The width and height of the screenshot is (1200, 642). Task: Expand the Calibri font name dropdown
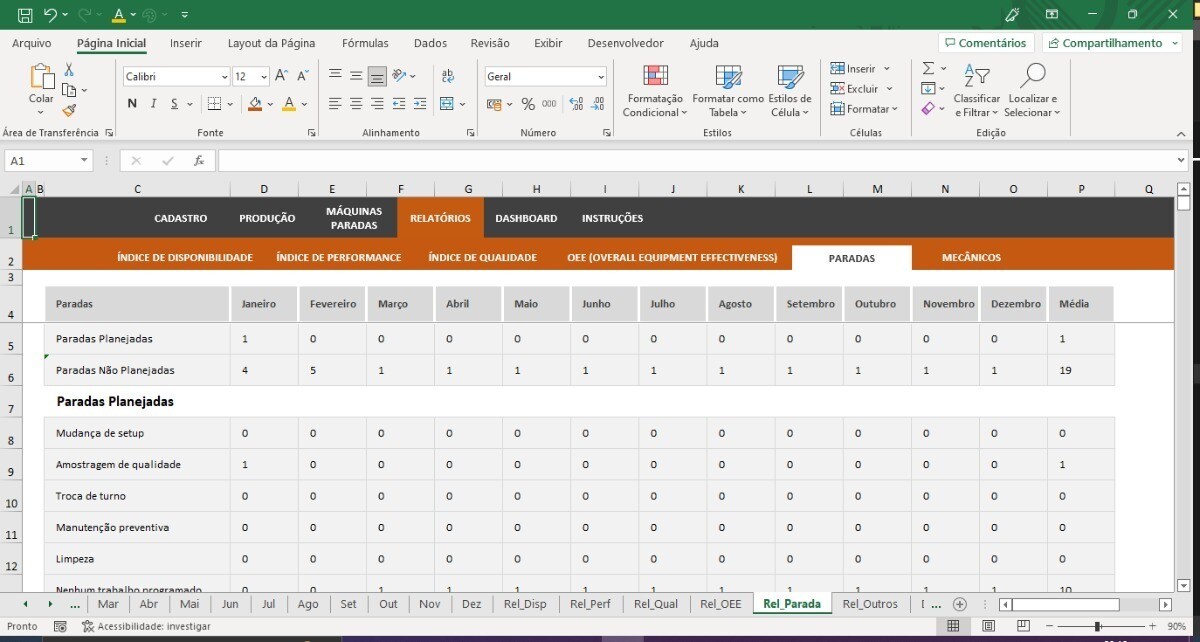[224, 77]
